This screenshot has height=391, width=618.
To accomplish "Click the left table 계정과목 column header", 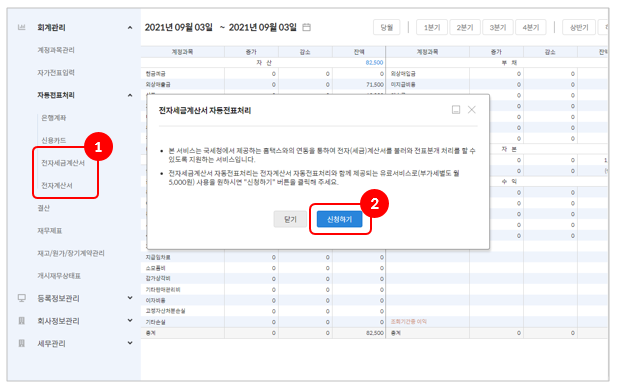I will pyautogui.click(x=182, y=52).
